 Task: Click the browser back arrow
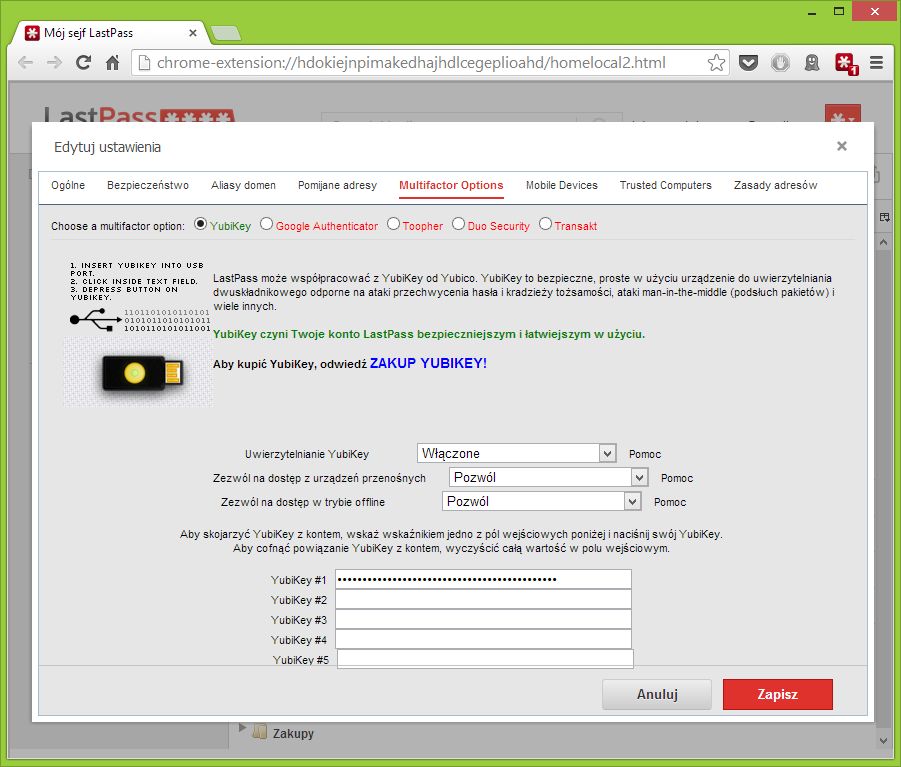click(25, 63)
